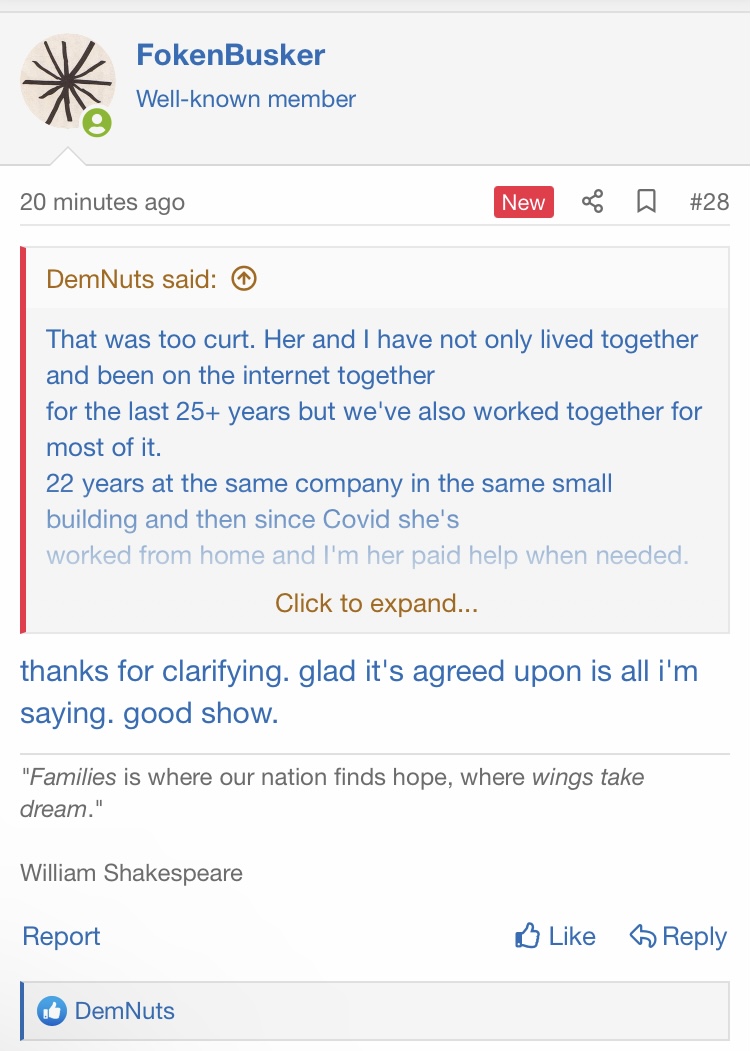Click the "Well-known member" user title

(246, 99)
